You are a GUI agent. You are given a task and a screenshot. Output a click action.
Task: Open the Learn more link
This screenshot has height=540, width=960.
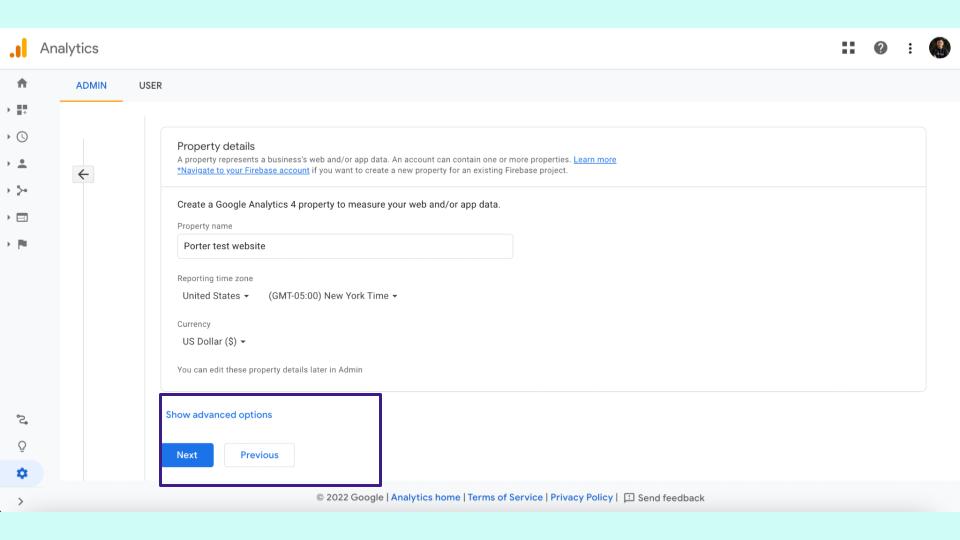594,160
